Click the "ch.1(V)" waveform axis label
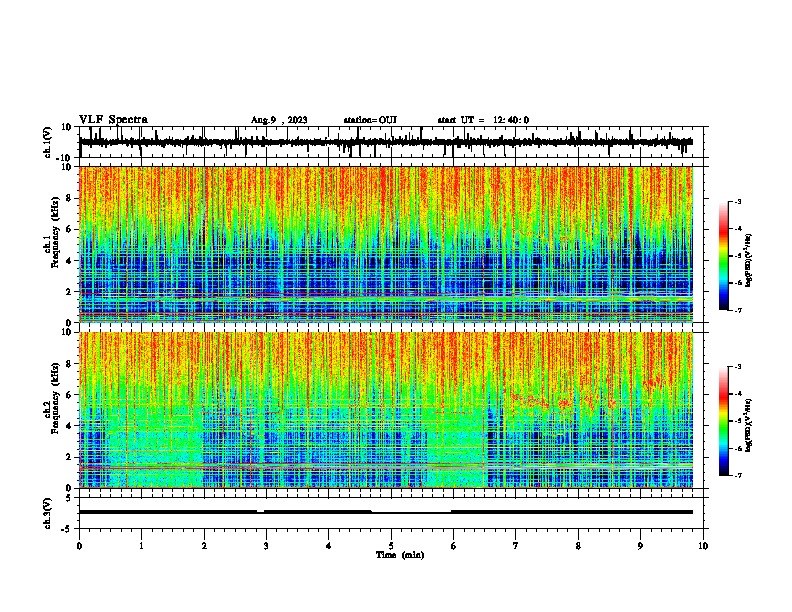This screenshot has width=792, height=612. [48, 142]
